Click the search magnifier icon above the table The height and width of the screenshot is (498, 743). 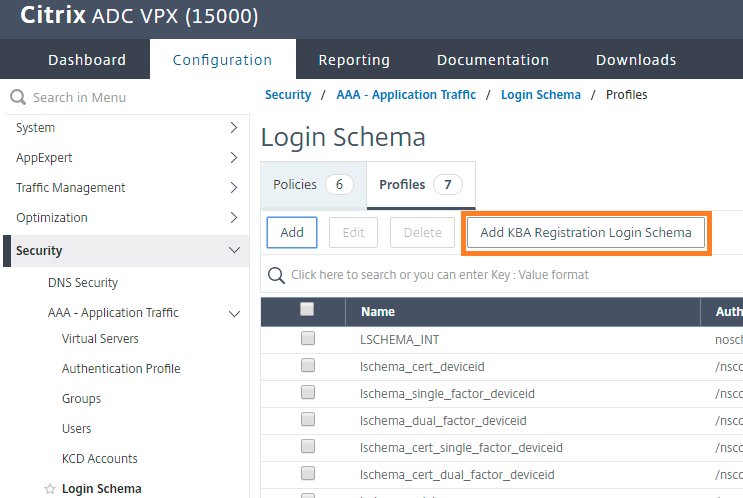(x=276, y=275)
